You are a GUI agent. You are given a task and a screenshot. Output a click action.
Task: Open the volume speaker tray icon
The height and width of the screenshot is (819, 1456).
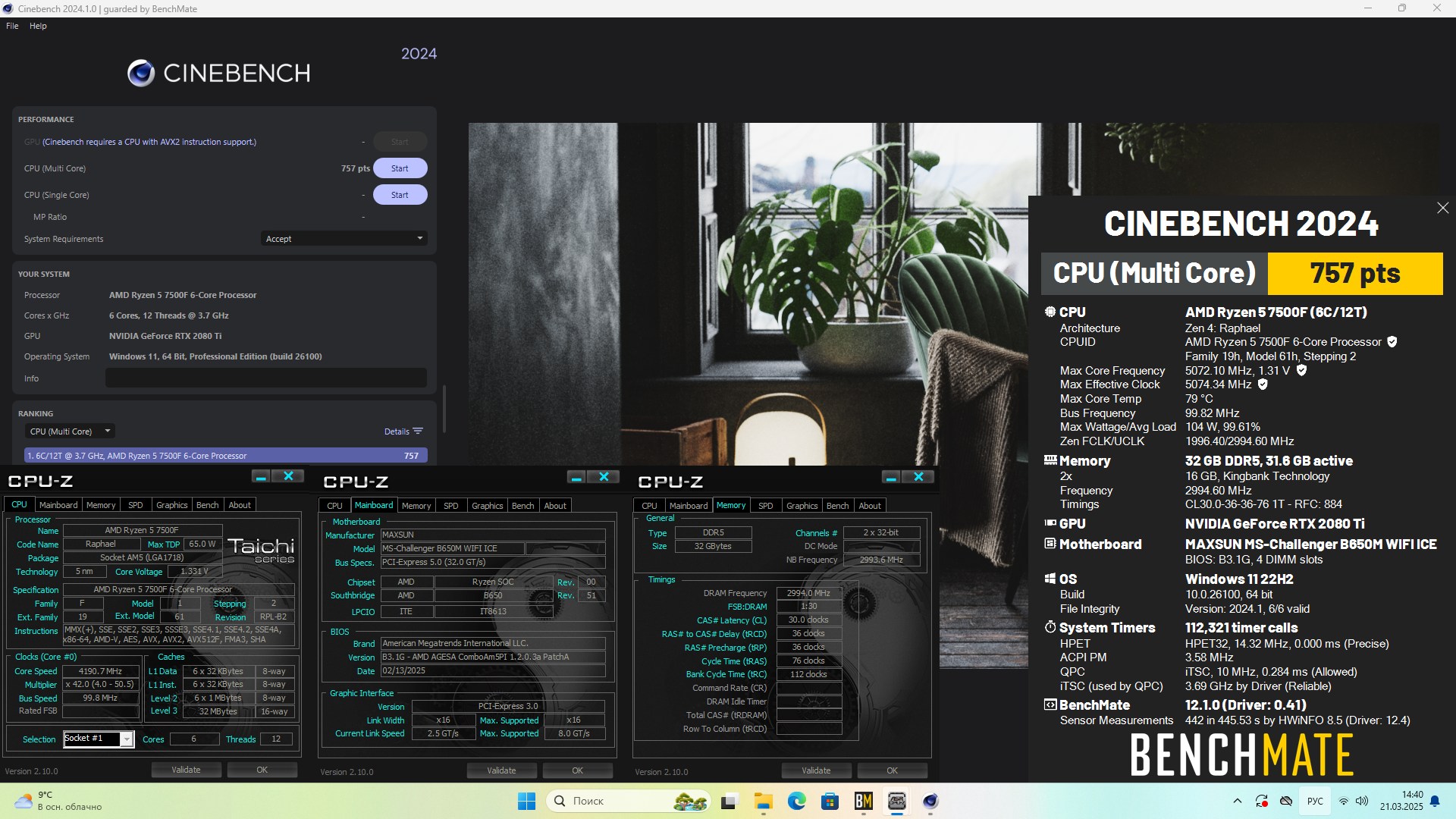(x=1362, y=801)
